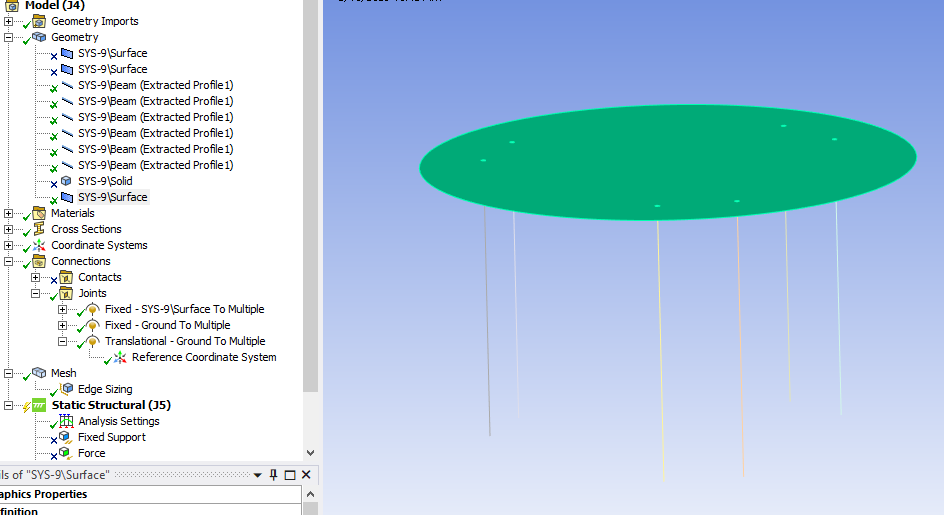Select Static Structural (J5) label
Image resolution: width=944 pixels, height=515 pixels.
point(111,405)
